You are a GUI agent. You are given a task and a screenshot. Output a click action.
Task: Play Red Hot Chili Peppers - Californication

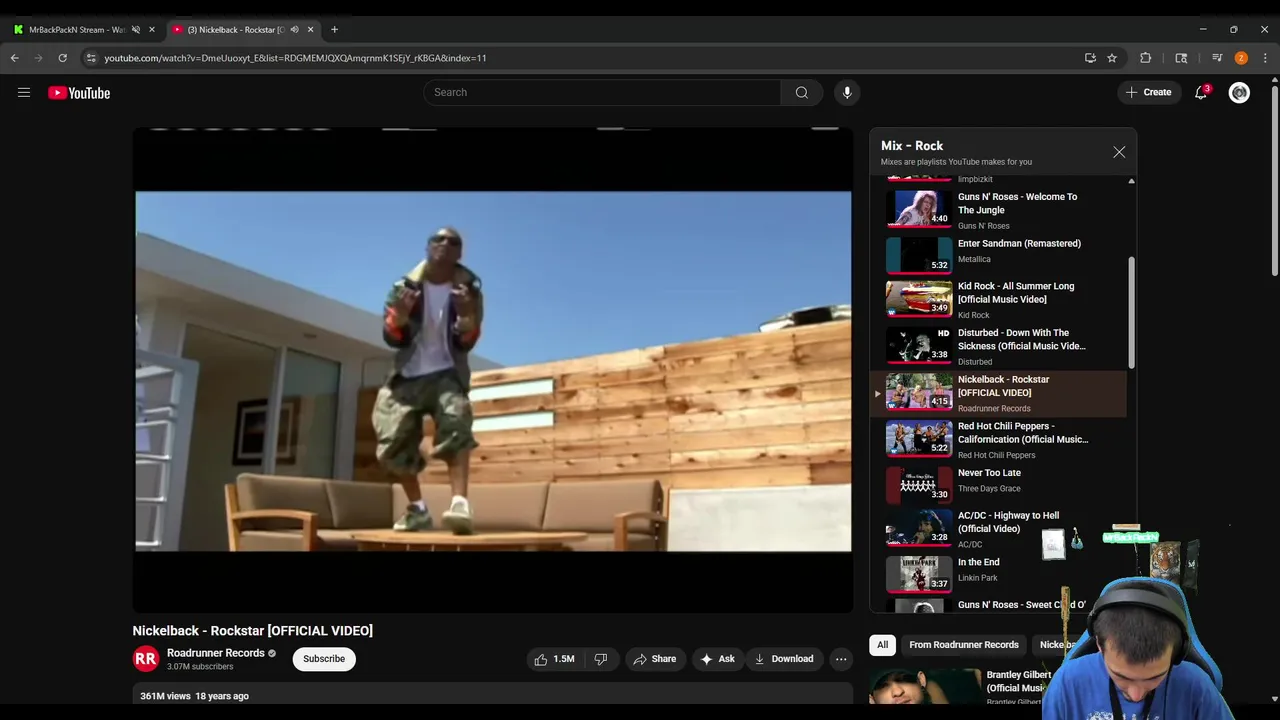998,440
